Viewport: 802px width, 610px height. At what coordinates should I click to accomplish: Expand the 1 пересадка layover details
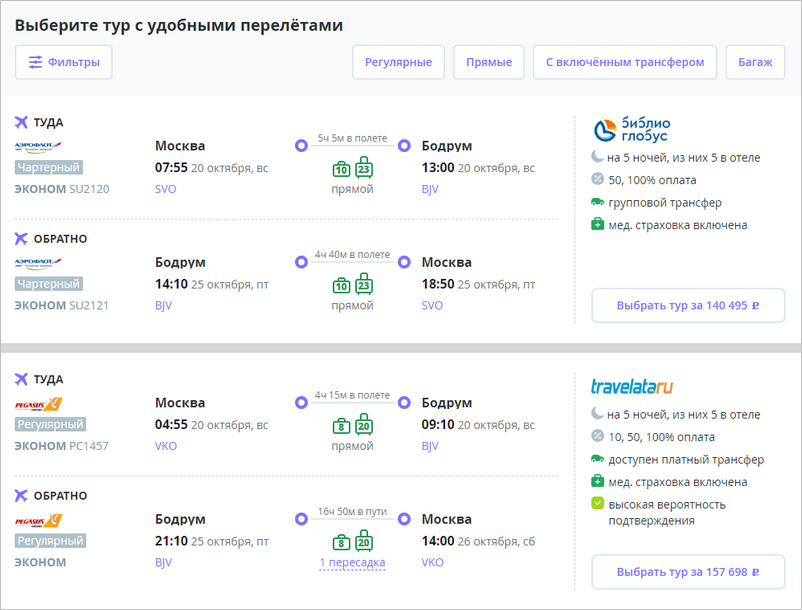[x=352, y=563]
